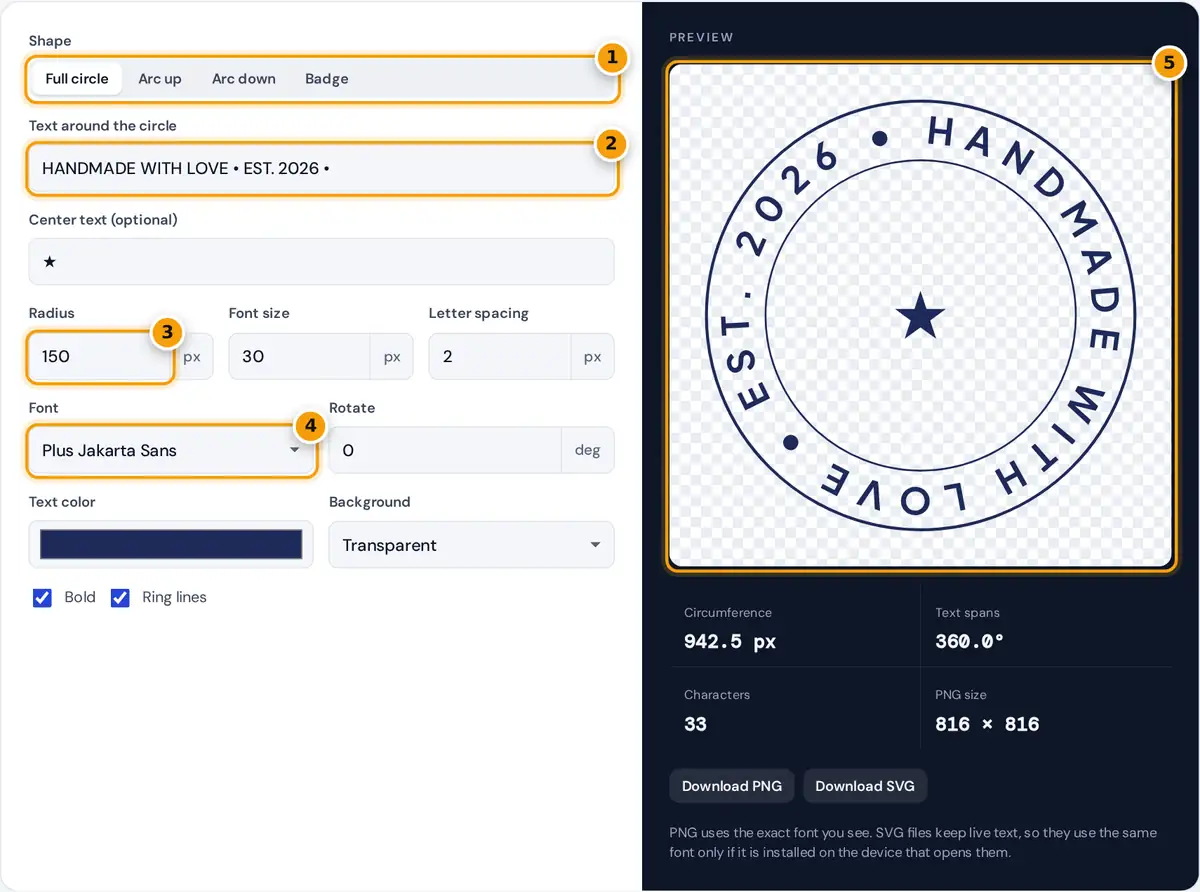
Task: Click the Letter spacing field showing 2
Action: [500, 357]
